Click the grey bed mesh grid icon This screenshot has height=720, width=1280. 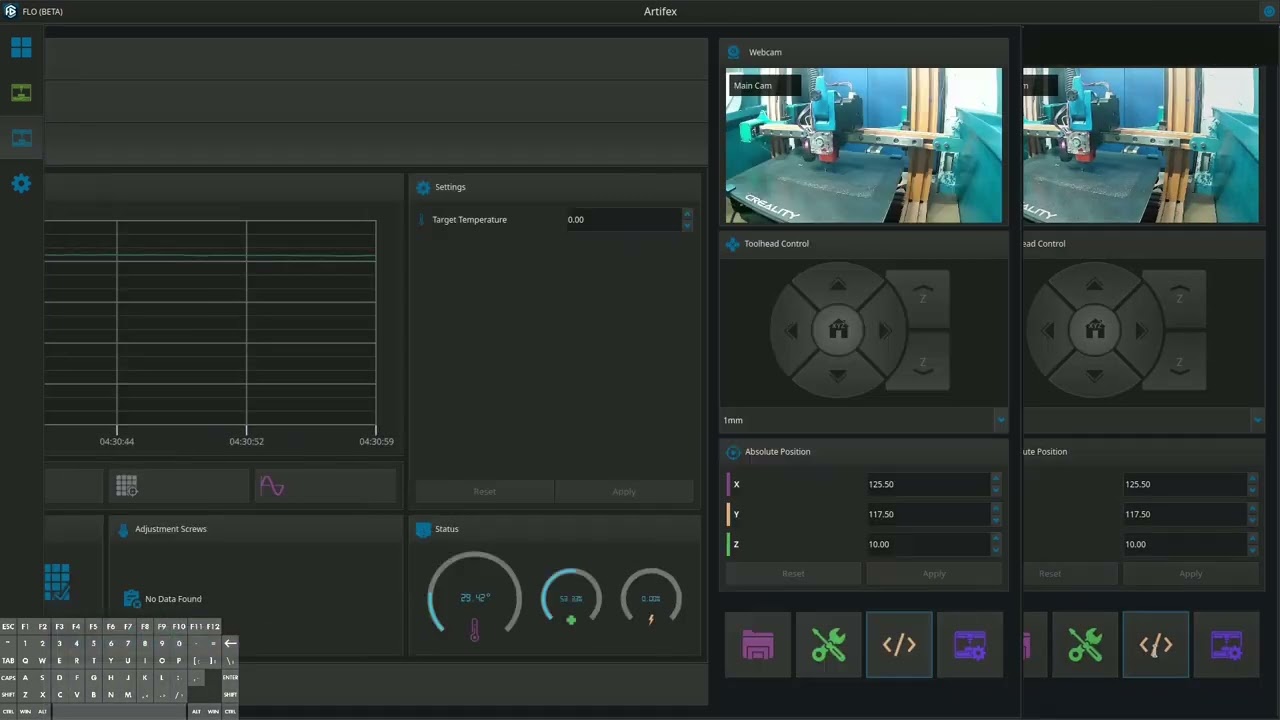tap(126, 486)
